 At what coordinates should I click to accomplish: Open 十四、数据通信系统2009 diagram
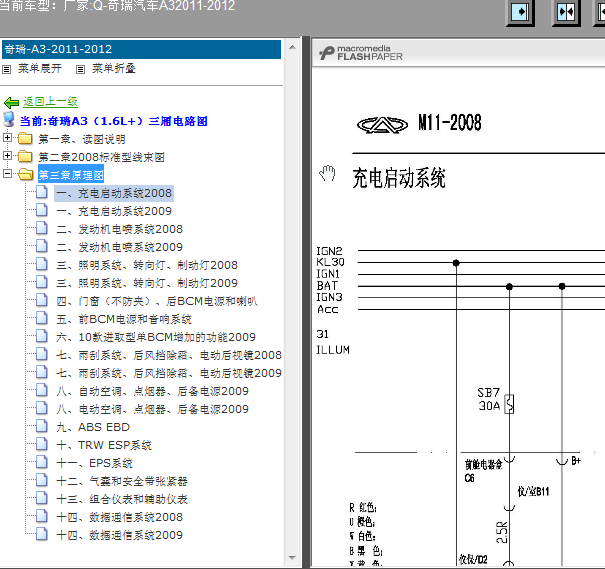[119, 535]
